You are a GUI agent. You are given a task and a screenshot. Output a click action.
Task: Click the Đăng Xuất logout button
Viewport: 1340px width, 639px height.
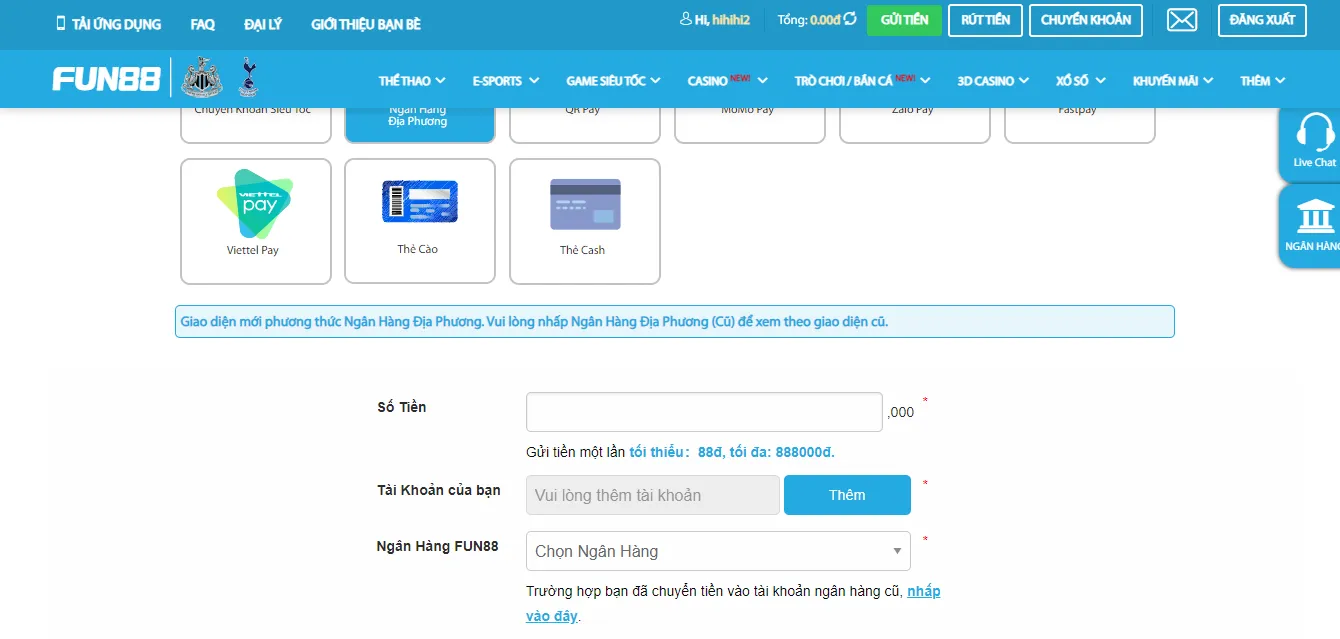click(1262, 20)
